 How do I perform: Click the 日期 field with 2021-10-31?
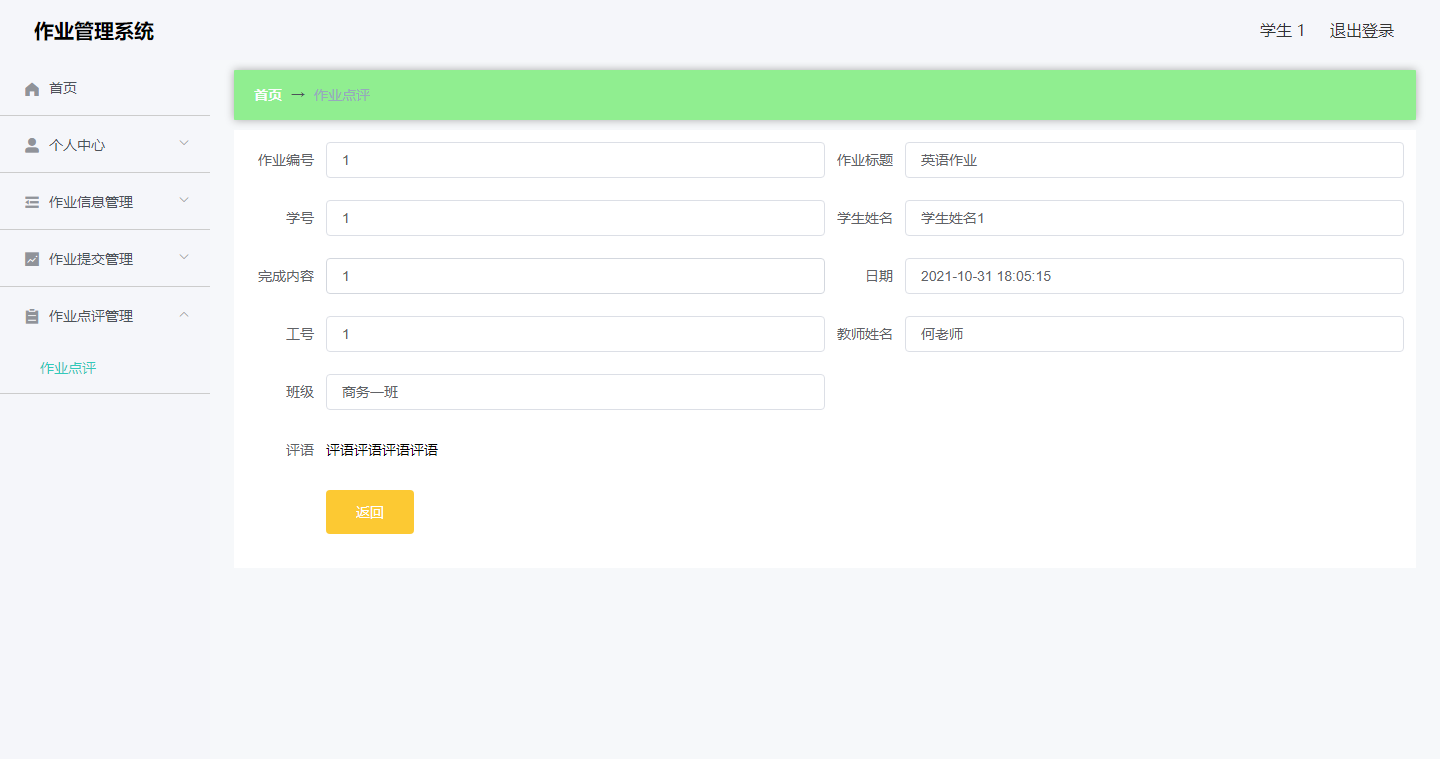(x=1154, y=276)
